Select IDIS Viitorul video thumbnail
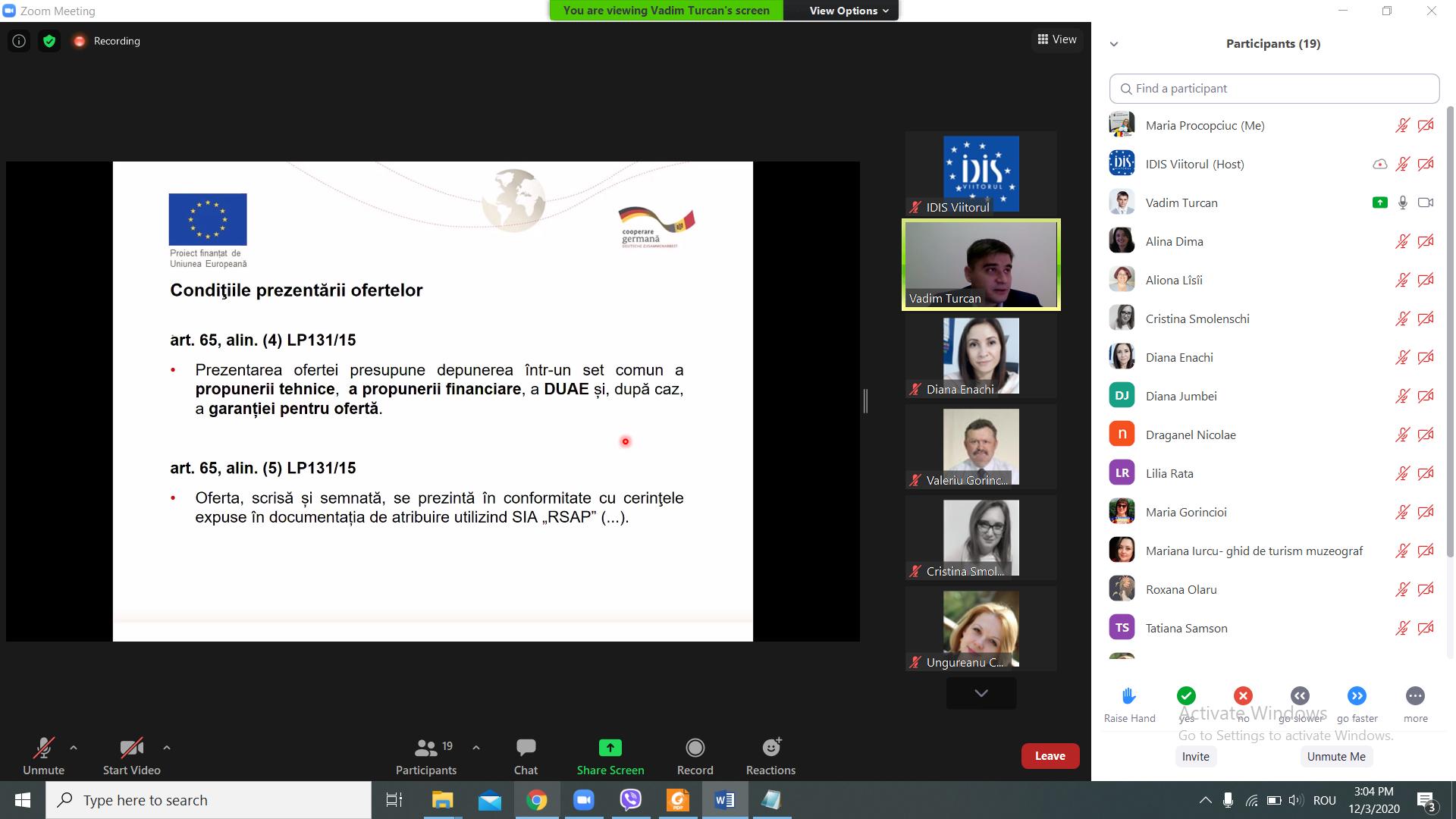This screenshot has height=819, width=1456. 981,174
